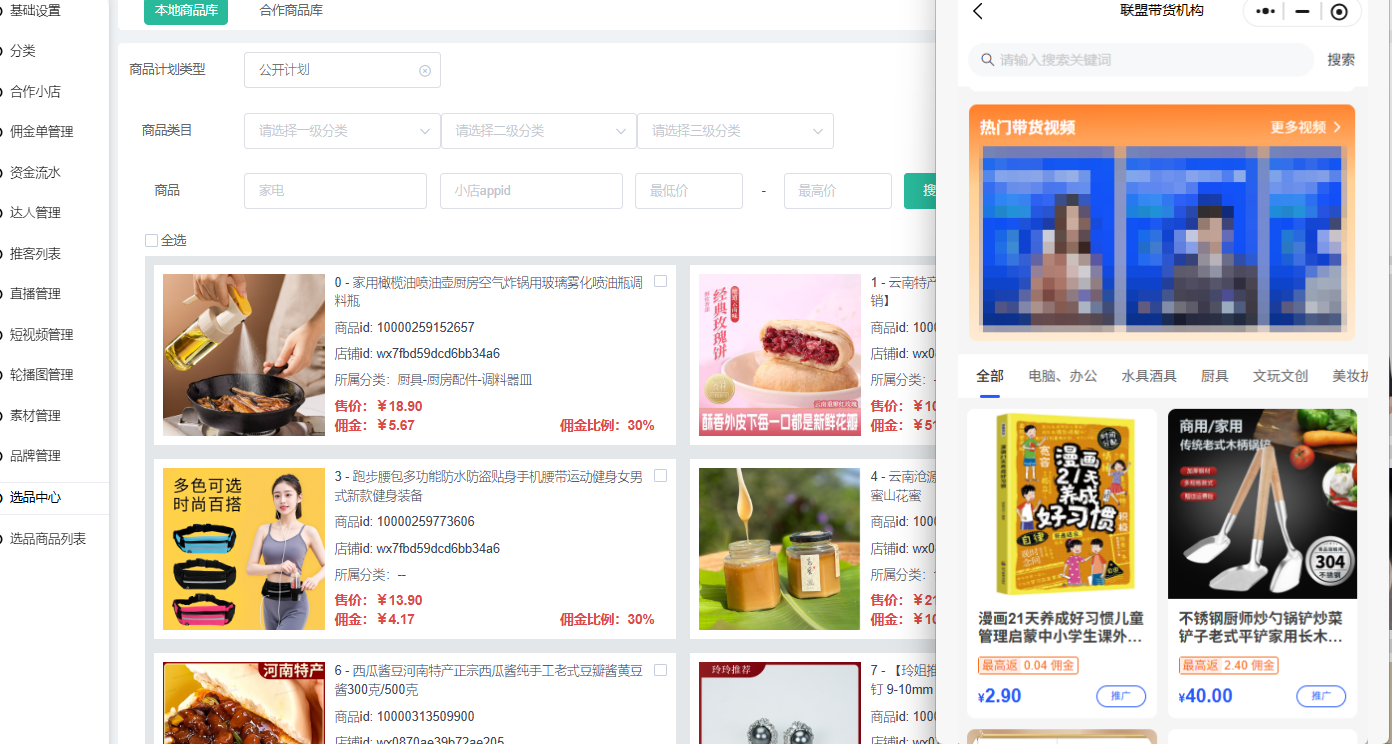
Task: Click 推广 on the 不锈钢厨师炒勺 card
Action: (x=1321, y=696)
